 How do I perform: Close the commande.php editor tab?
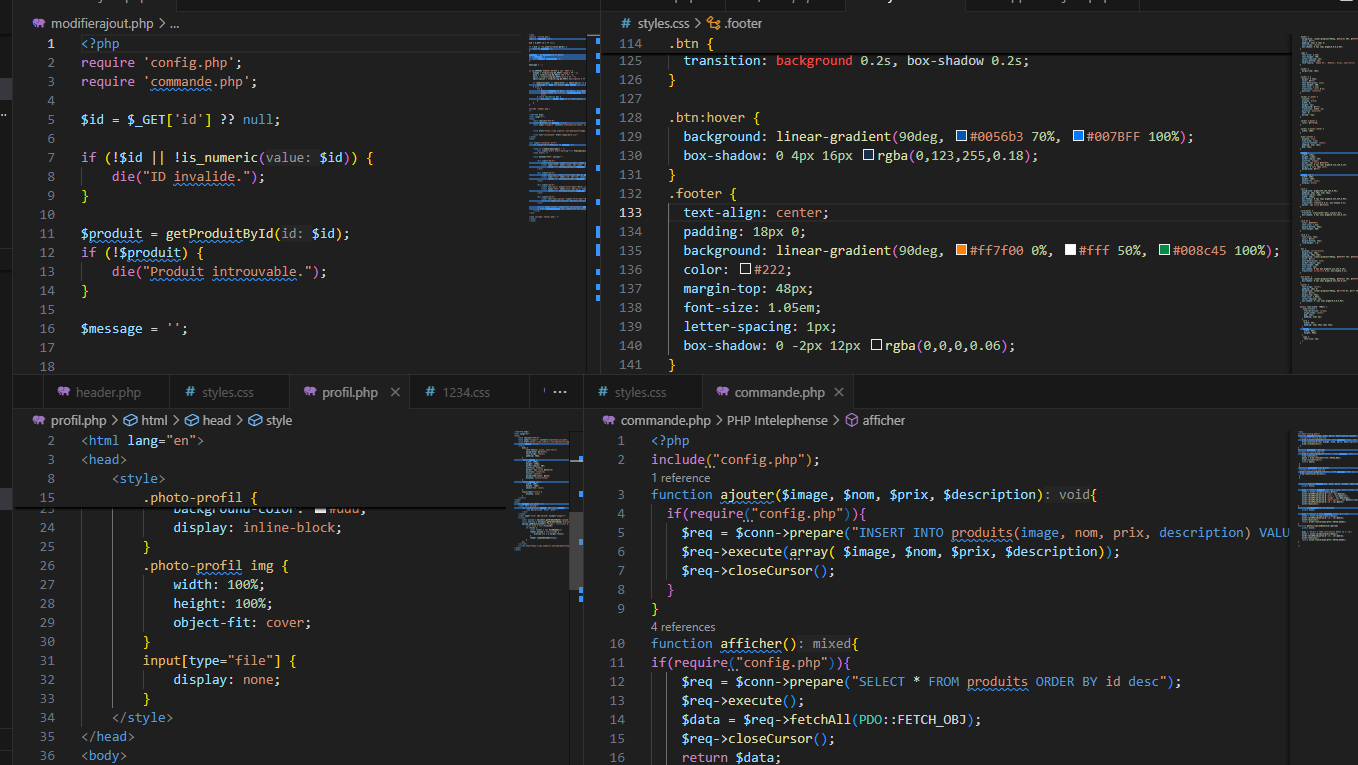point(838,392)
